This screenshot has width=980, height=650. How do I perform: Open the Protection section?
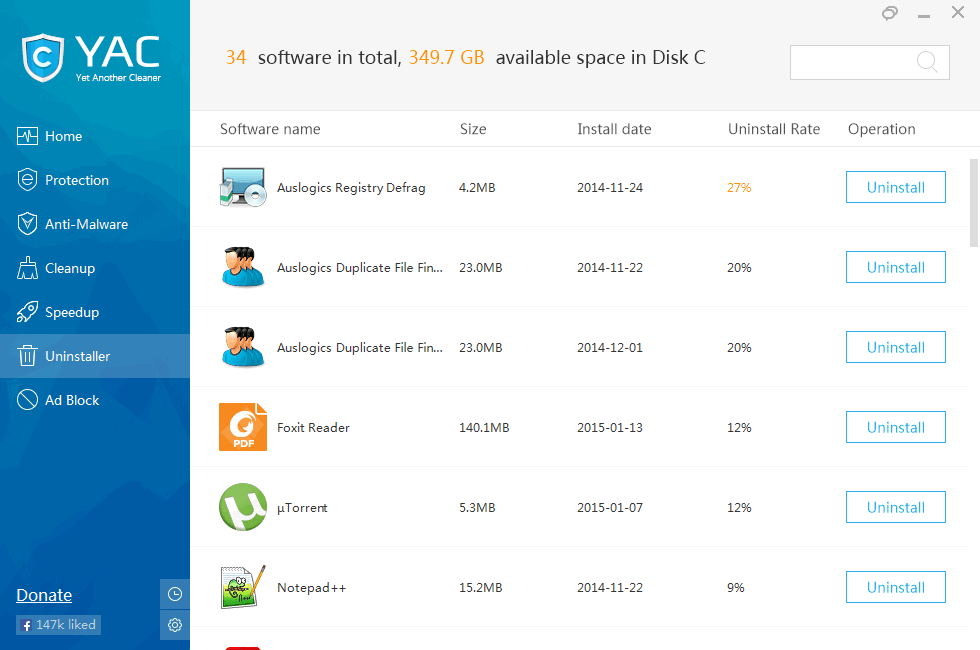coord(95,180)
